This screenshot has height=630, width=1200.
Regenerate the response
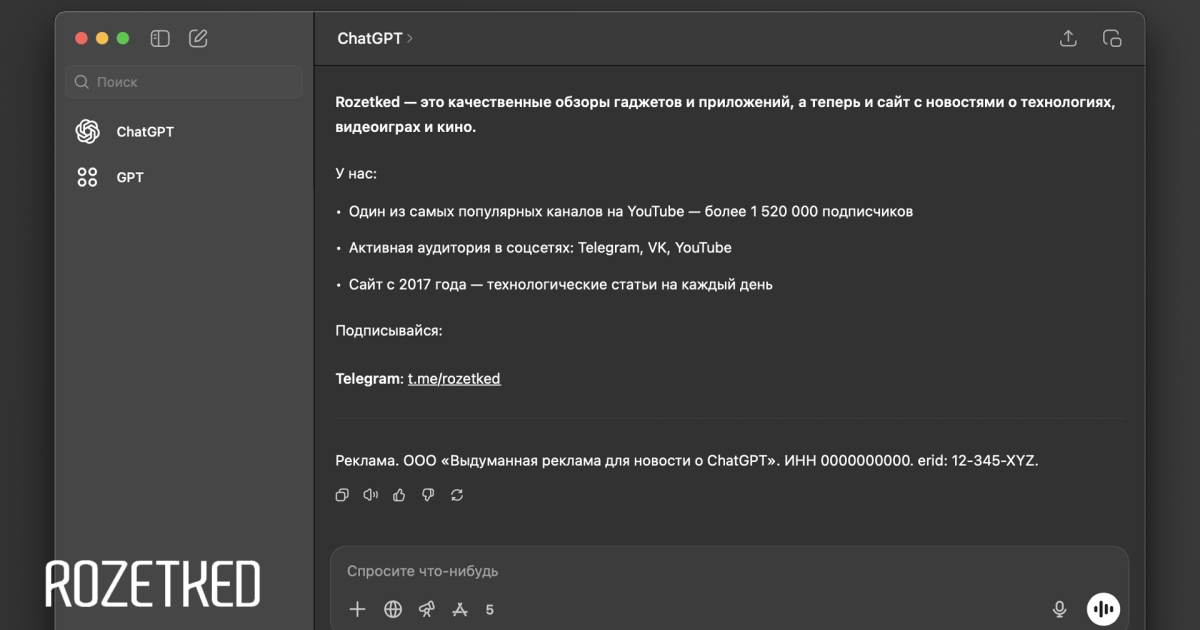coord(457,495)
